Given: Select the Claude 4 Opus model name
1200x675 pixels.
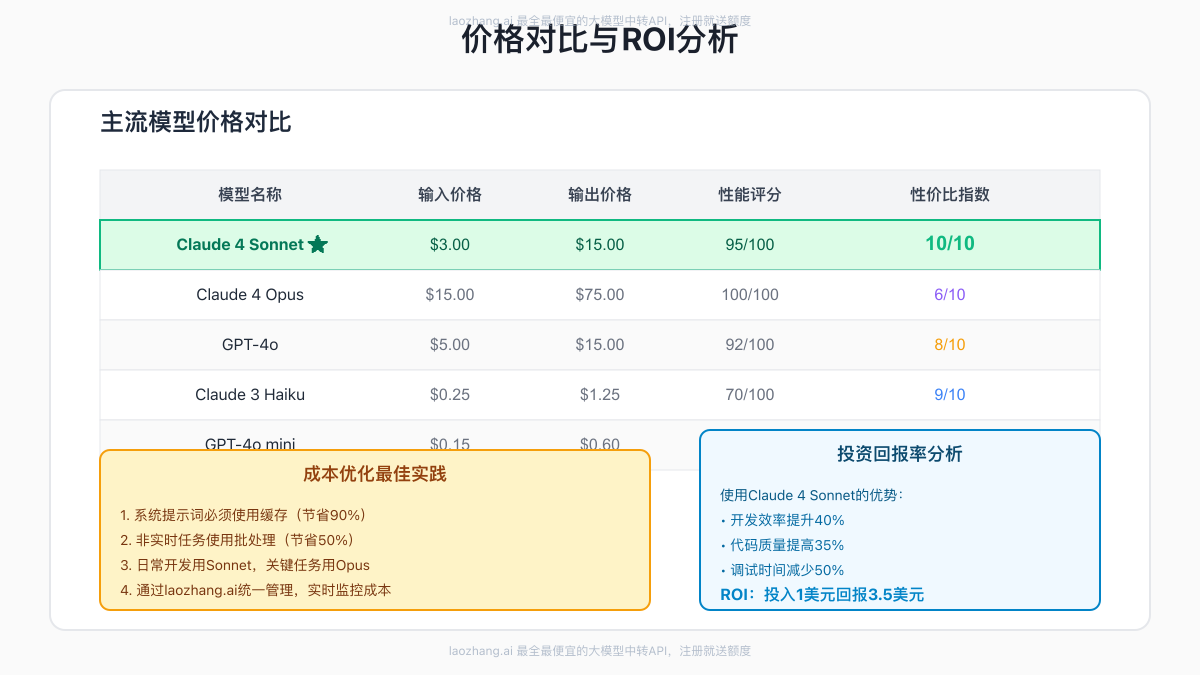Looking at the screenshot, I should (250, 295).
